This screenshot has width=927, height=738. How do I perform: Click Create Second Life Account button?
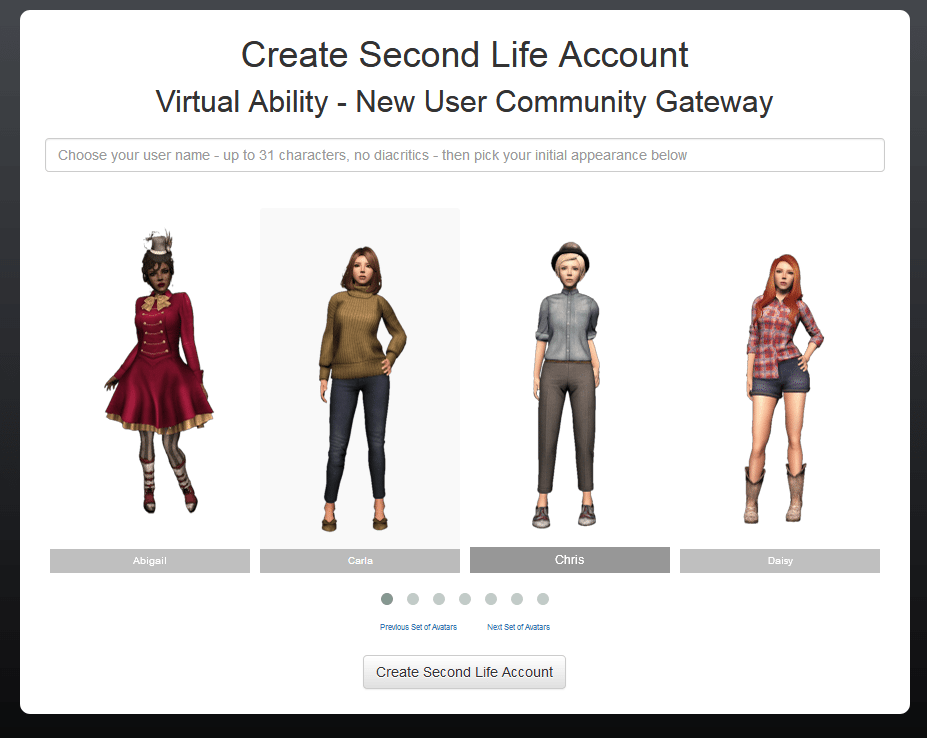coord(465,672)
